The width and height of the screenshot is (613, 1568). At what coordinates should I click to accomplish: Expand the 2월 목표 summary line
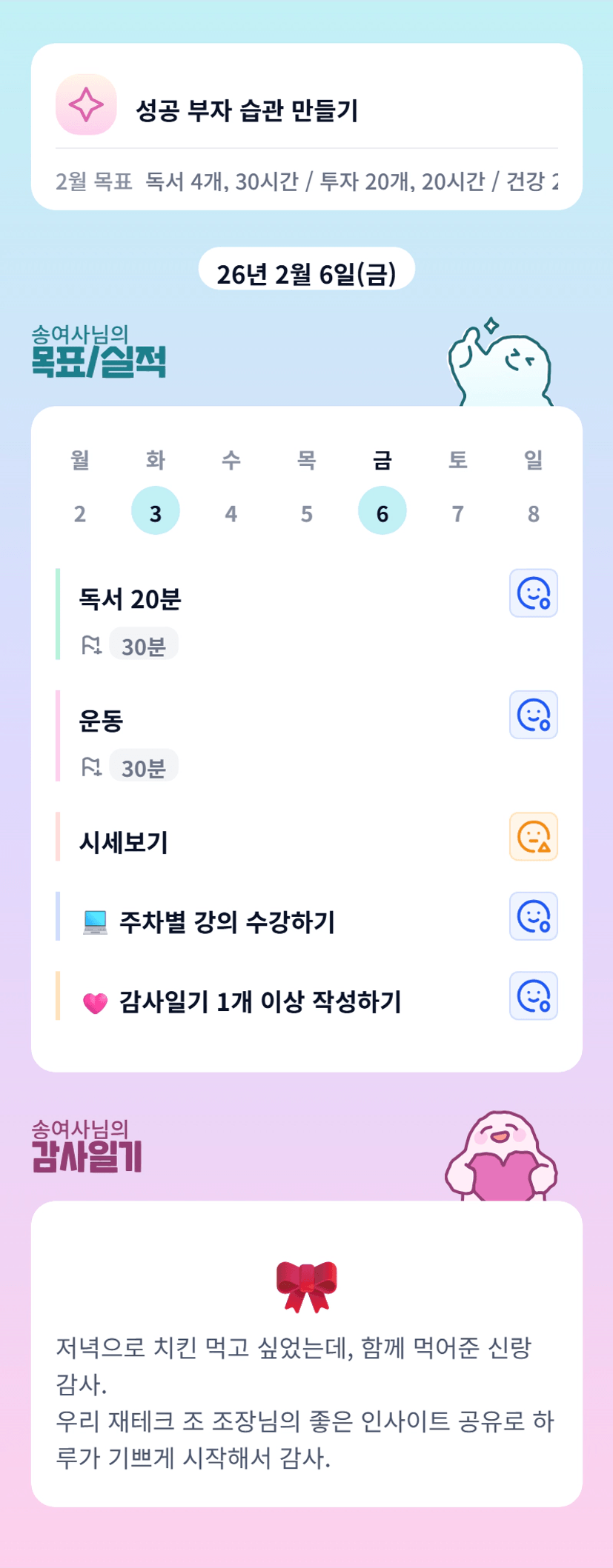pyautogui.click(x=306, y=181)
